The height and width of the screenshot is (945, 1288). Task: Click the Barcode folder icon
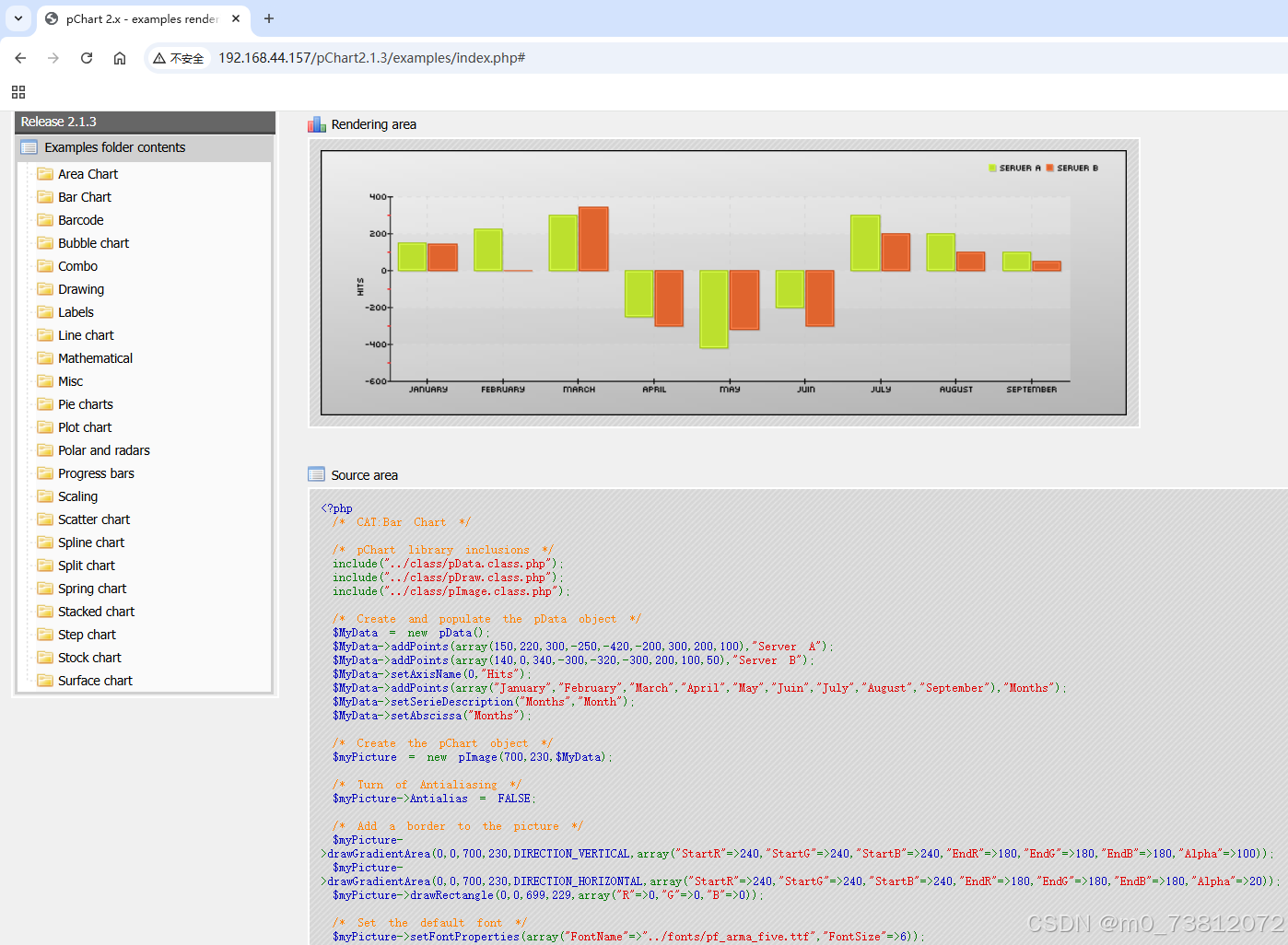[x=45, y=220]
